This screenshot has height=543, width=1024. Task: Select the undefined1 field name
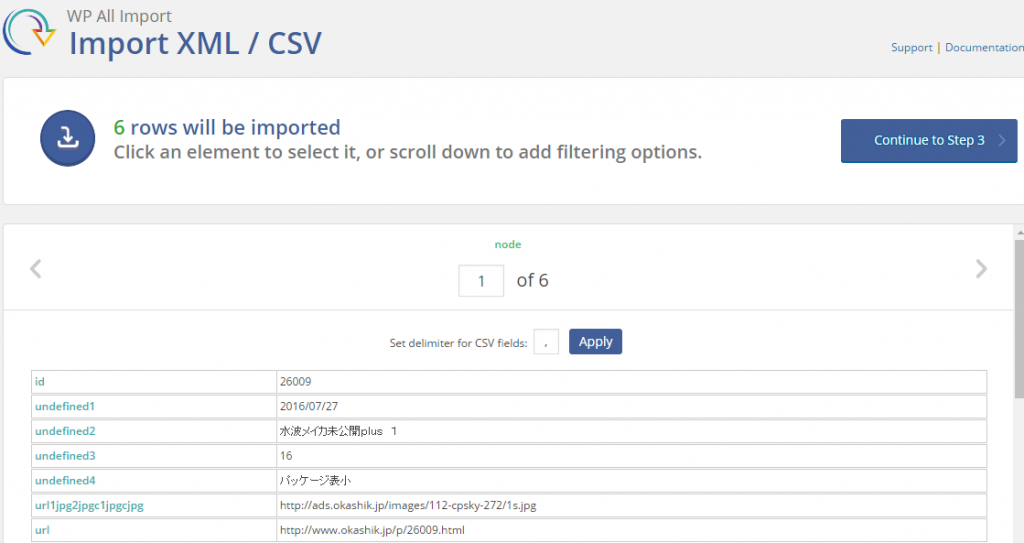pos(65,406)
